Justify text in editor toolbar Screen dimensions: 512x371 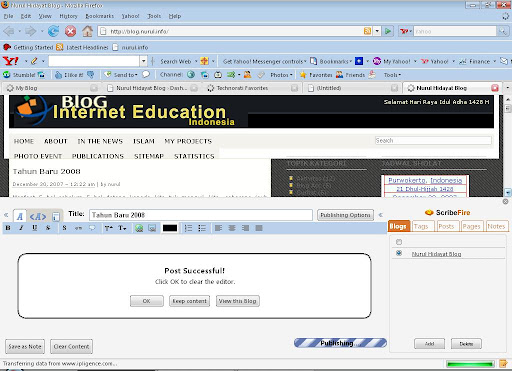(x=259, y=228)
